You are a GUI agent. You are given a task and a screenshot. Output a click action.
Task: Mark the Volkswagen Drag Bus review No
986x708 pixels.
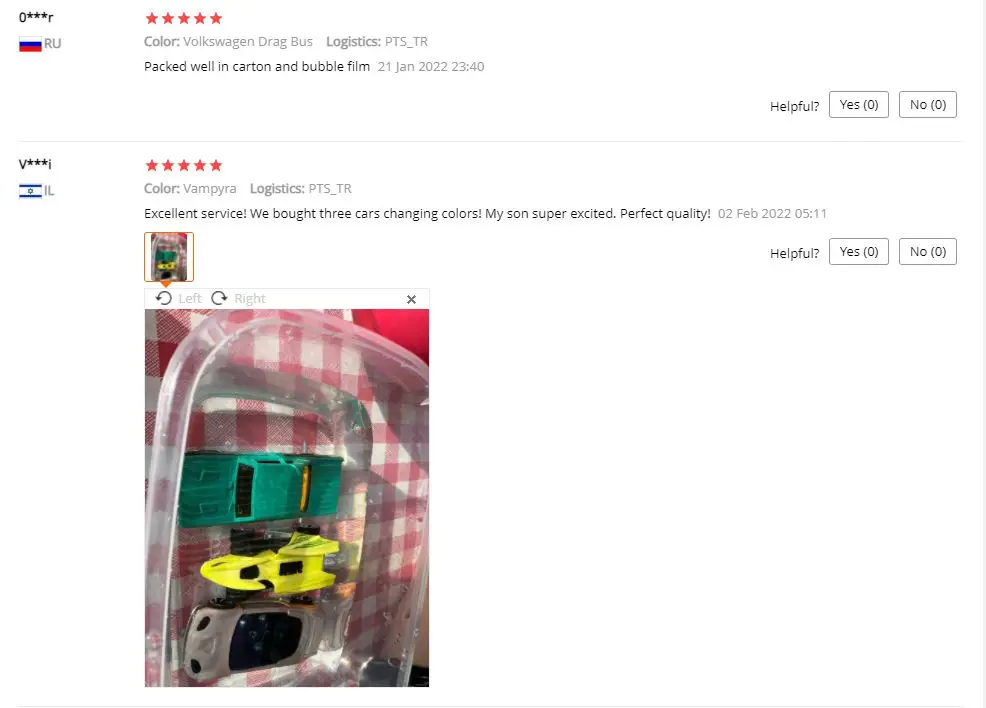[x=928, y=104]
